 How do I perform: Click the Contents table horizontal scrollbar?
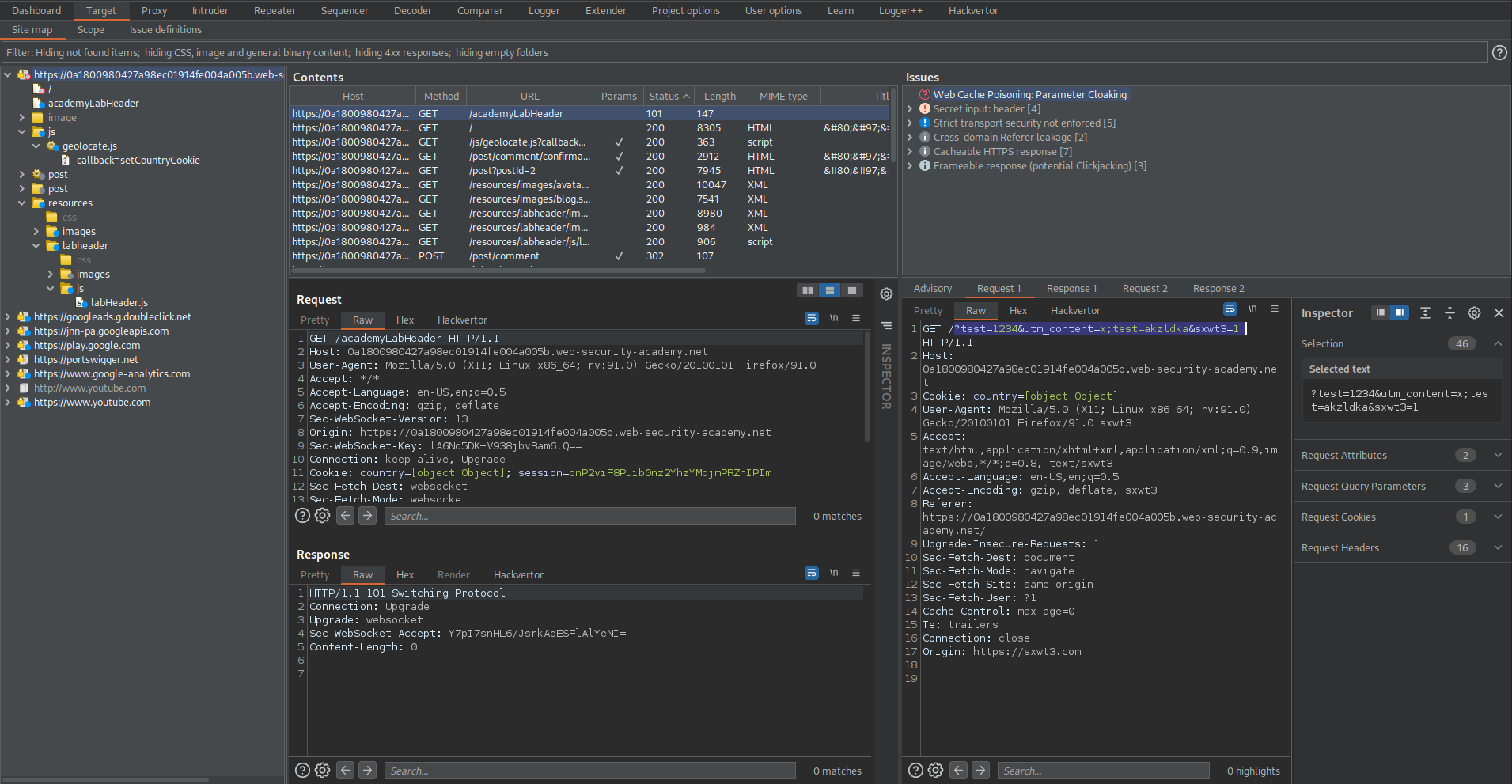click(498, 271)
